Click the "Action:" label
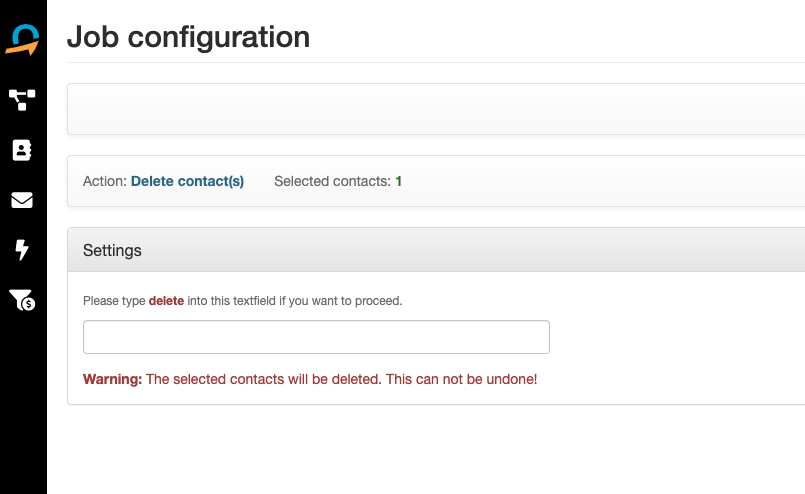This screenshot has width=805, height=494. point(105,181)
